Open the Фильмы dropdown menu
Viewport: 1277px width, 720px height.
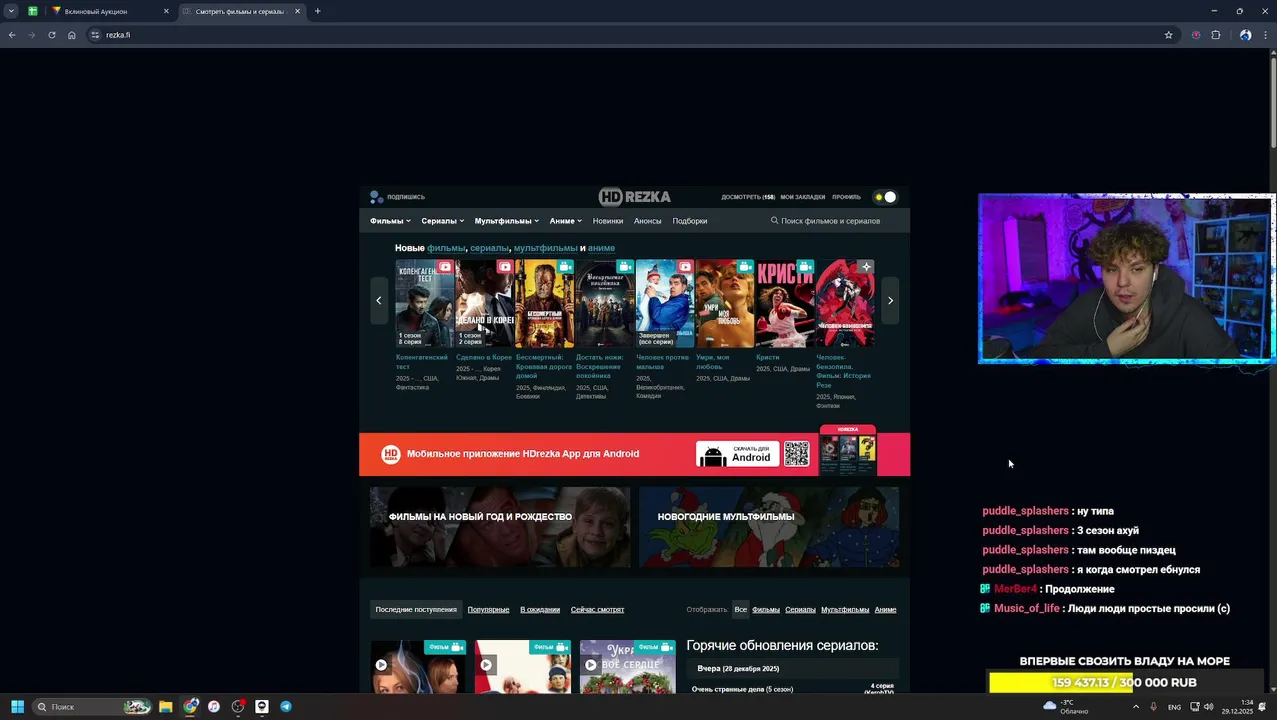tap(390, 221)
